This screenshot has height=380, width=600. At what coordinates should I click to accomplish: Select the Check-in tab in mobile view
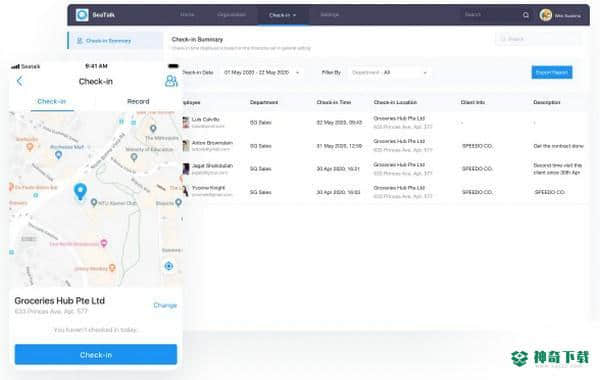(x=52, y=101)
